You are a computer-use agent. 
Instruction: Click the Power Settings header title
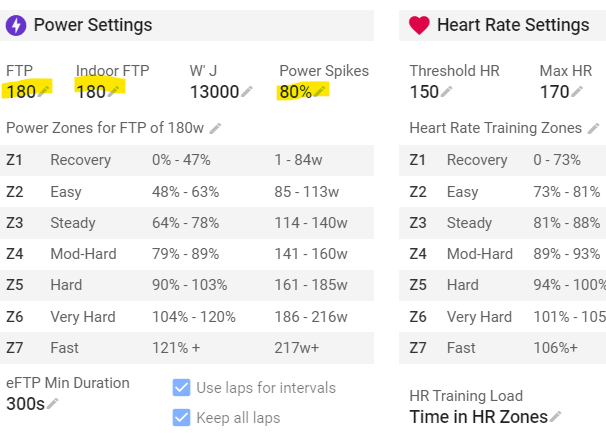click(x=93, y=25)
